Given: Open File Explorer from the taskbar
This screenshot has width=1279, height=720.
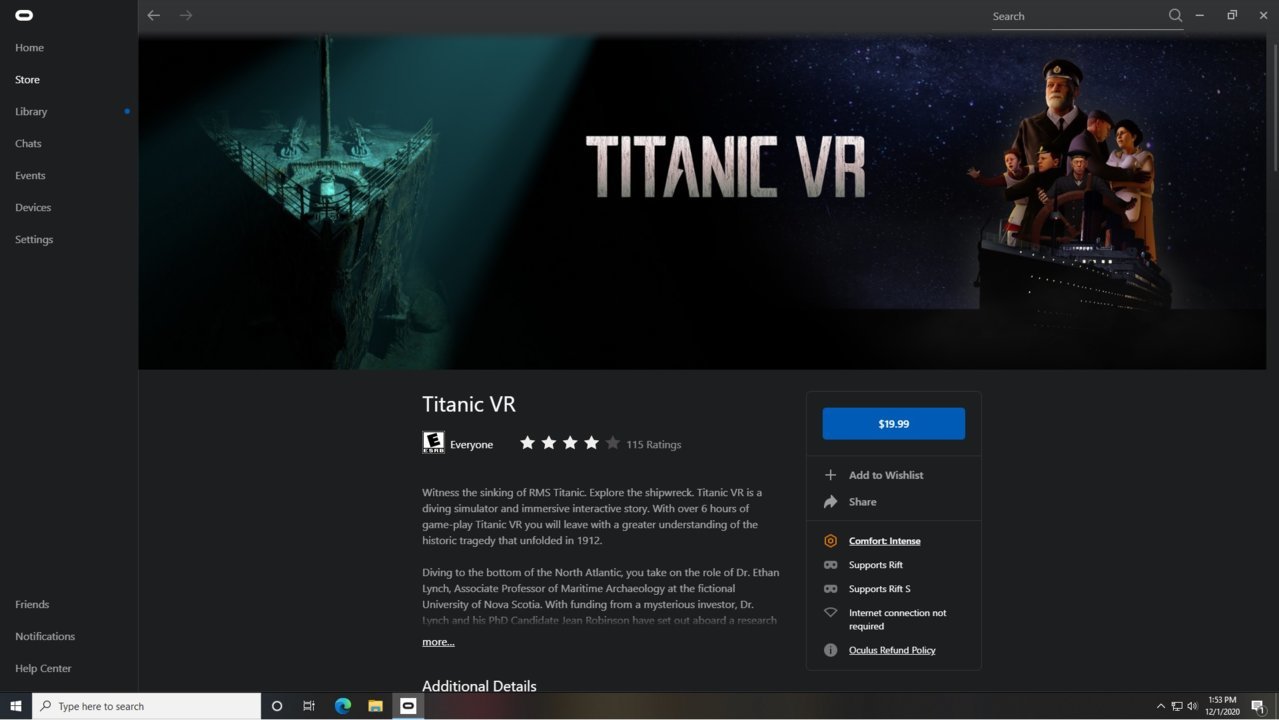Looking at the screenshot, I should click(x=375, y=706).
